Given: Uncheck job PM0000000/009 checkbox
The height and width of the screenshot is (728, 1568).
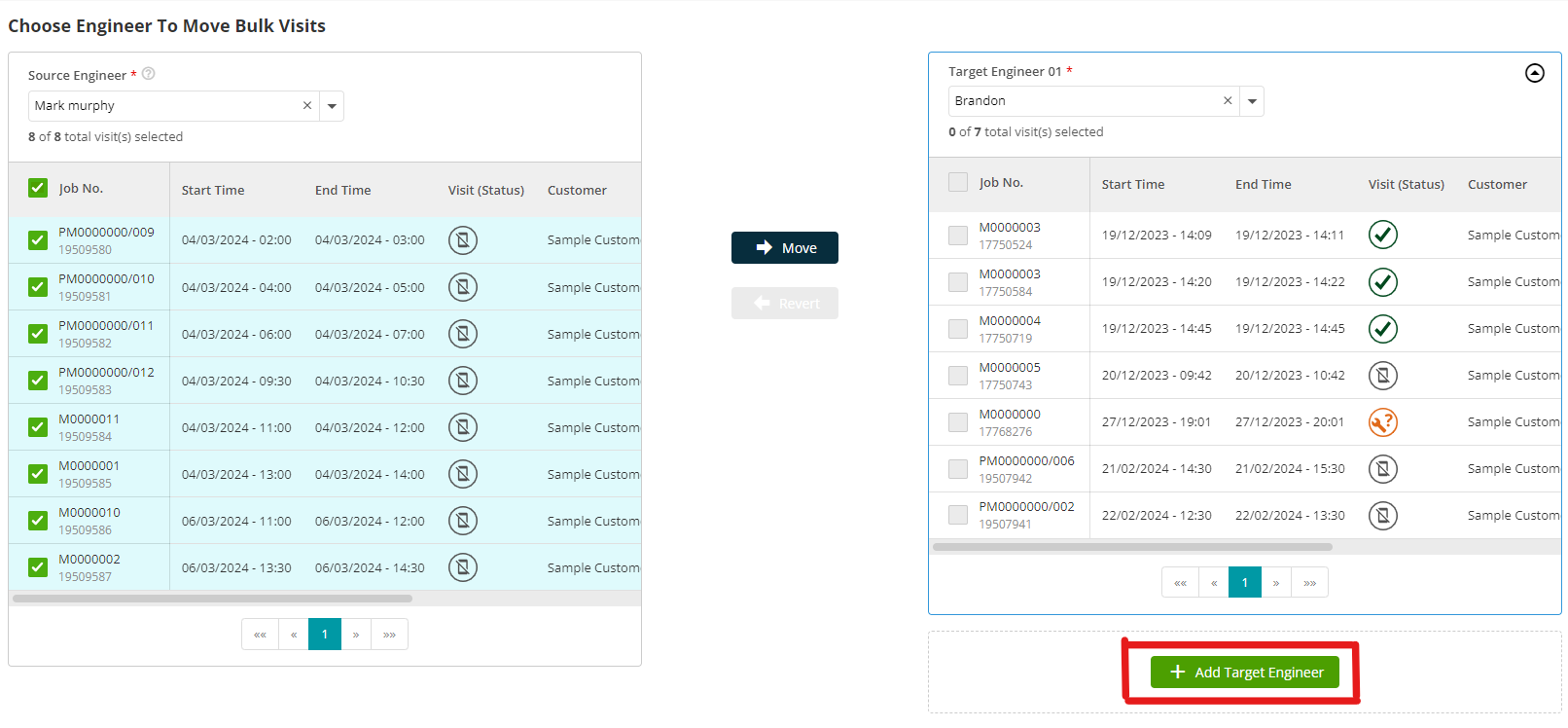Looking at the screenshot, I should [38, 239].
